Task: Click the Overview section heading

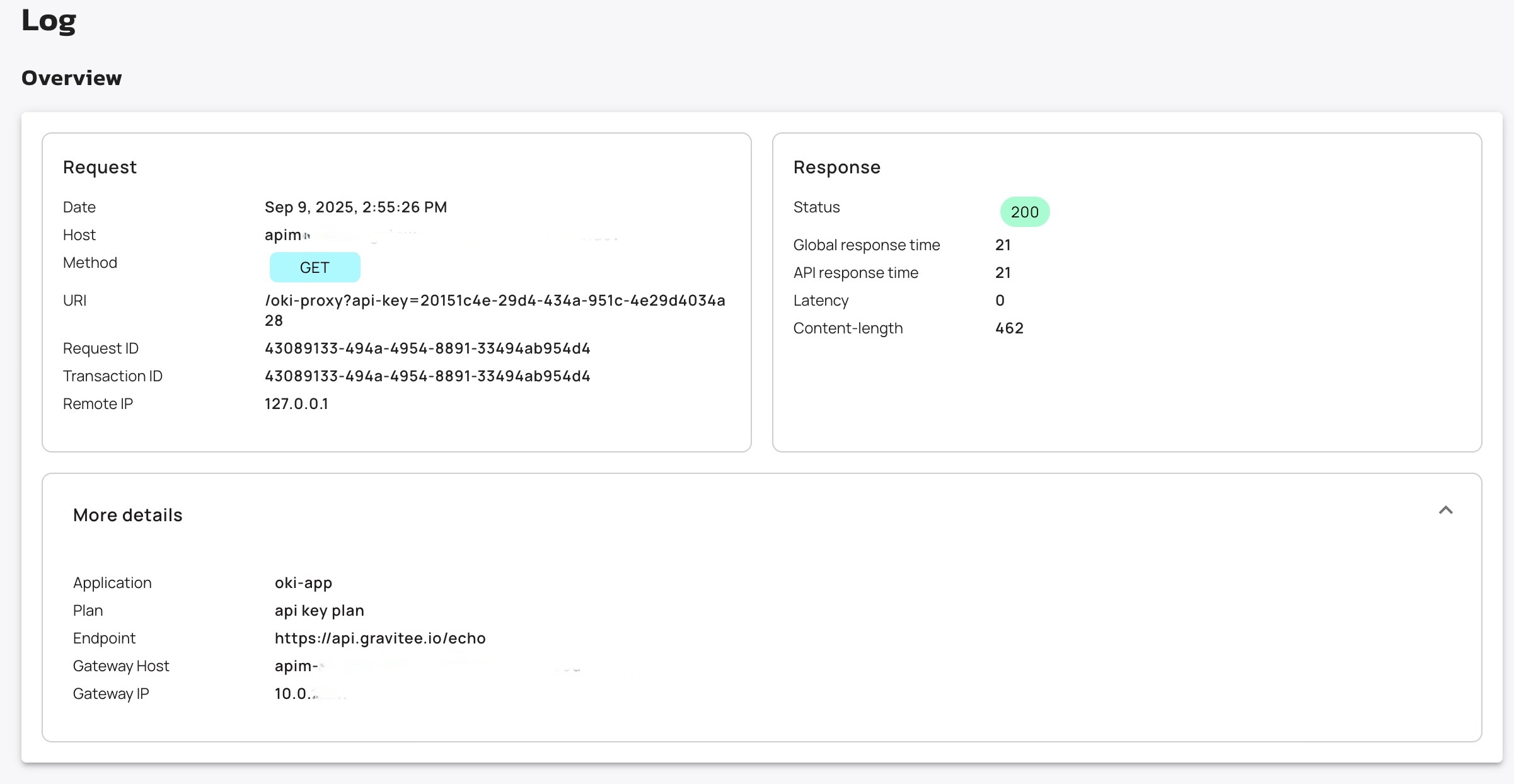Action: click(72, 78)
